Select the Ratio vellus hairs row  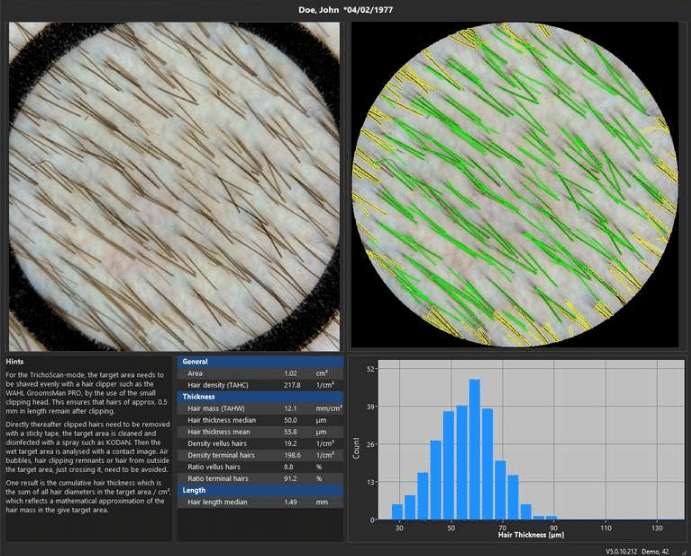pos(259,467)
